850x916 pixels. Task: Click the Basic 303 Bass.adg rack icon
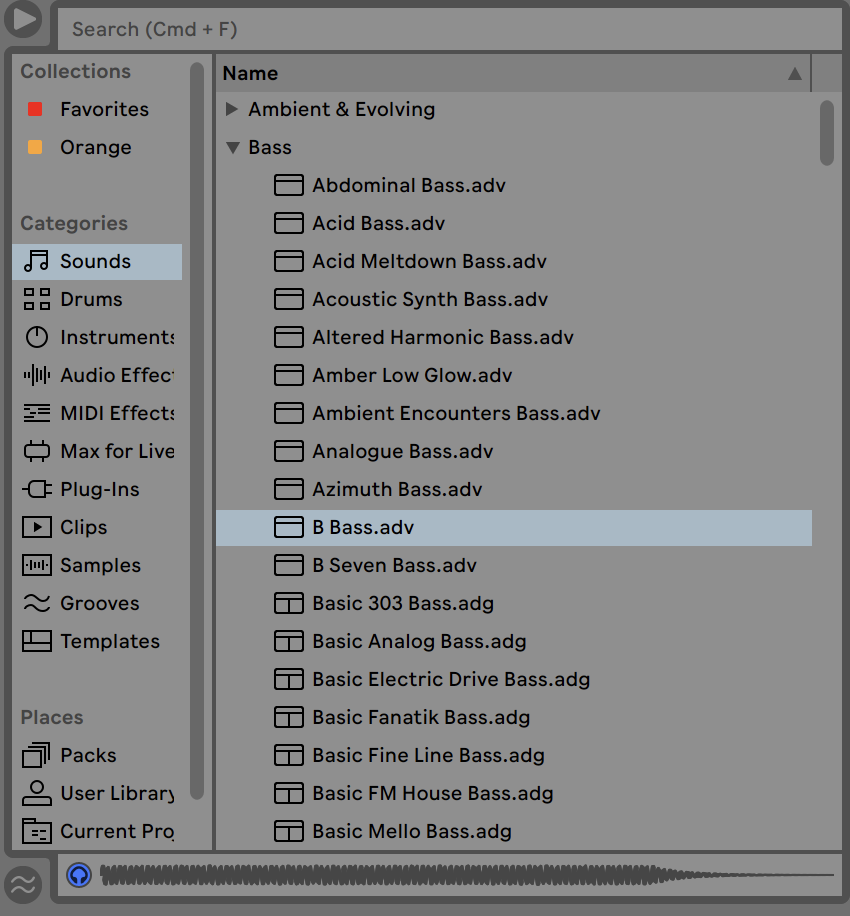[x=289, y=603]
